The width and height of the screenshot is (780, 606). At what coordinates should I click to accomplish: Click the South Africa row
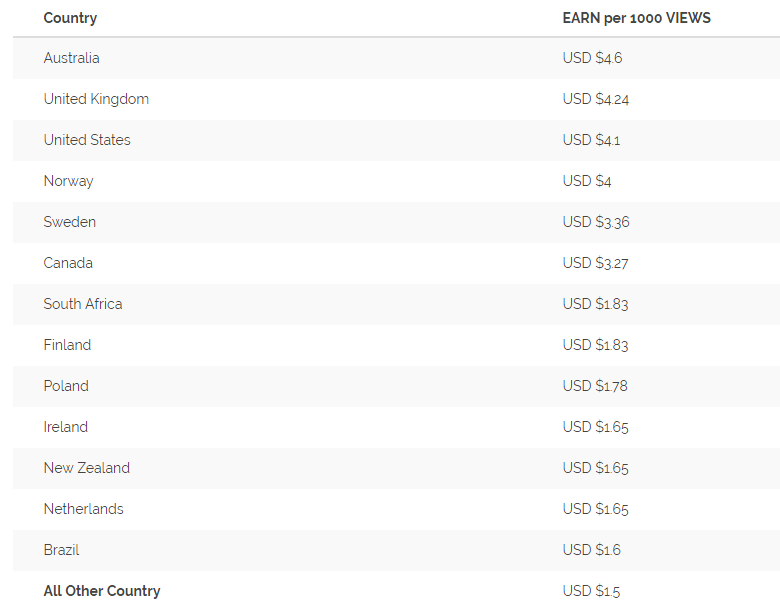point(396,304)
